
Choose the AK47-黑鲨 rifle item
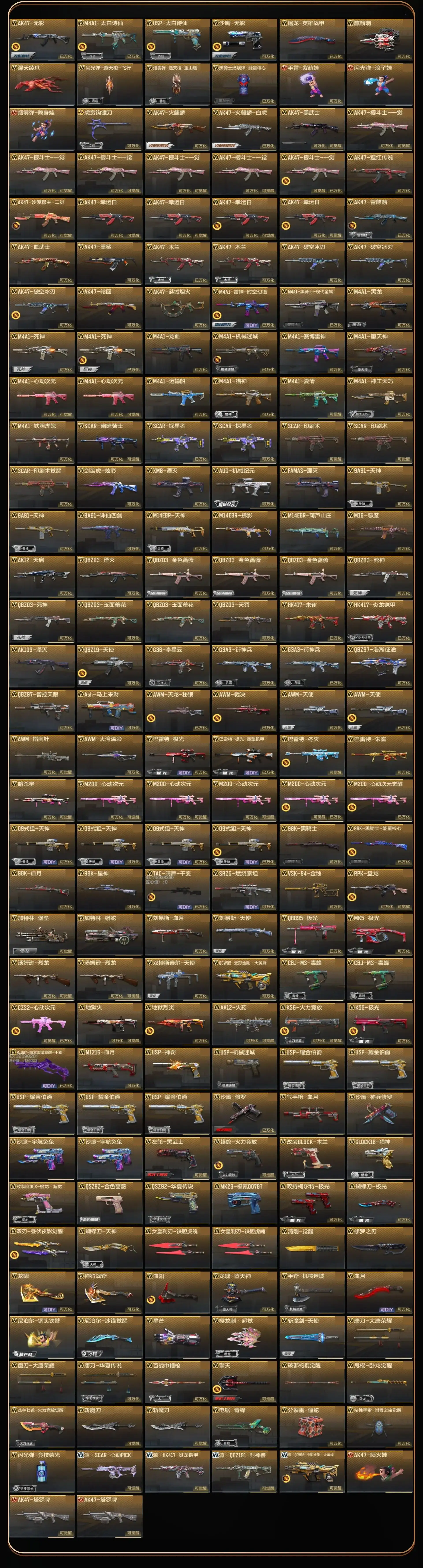[109, 263]
